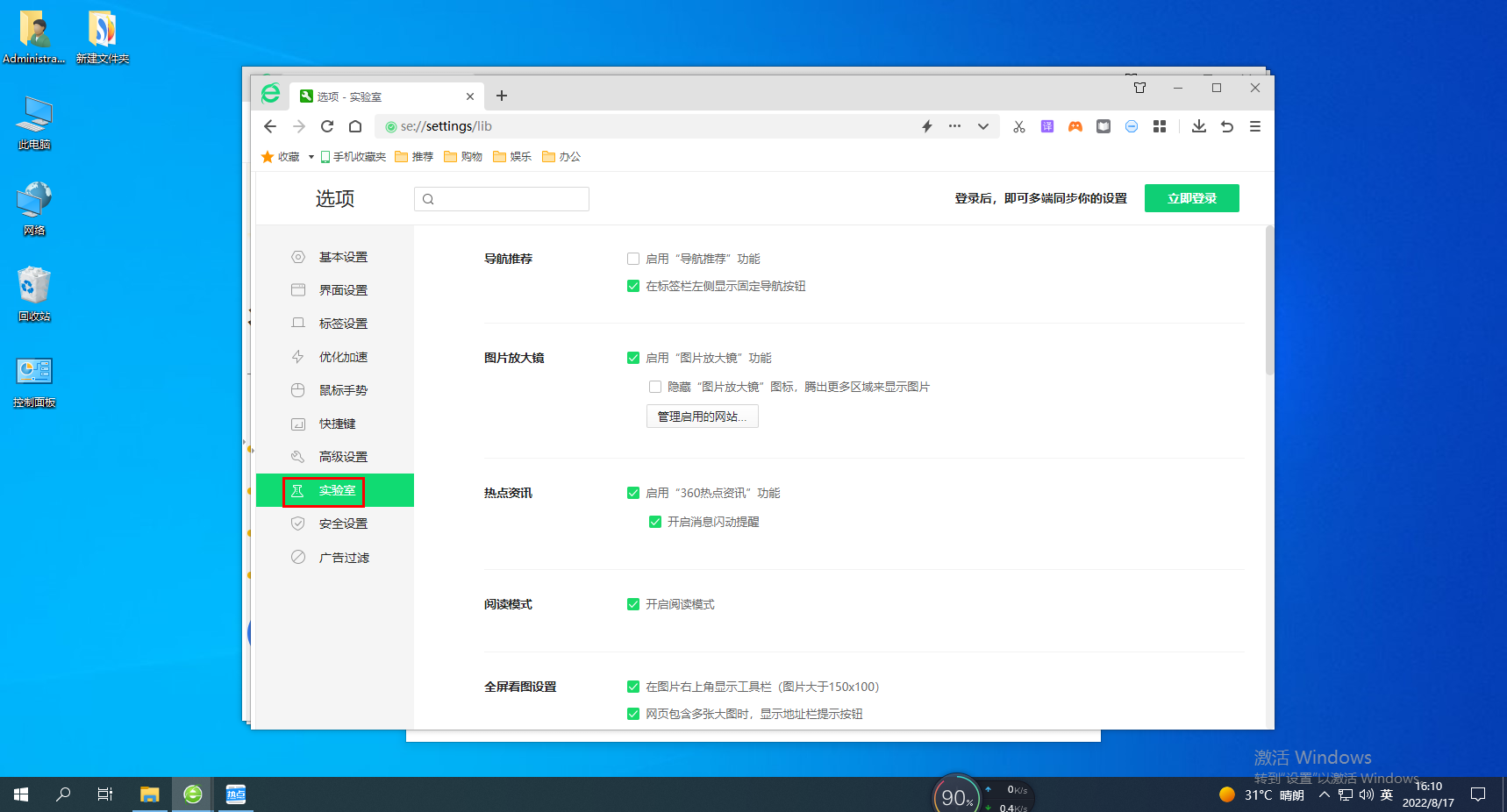The width and height of the screenshot is (1507, 812).
Task: Open the notification center icon
Action: (x=1478, y=794)
